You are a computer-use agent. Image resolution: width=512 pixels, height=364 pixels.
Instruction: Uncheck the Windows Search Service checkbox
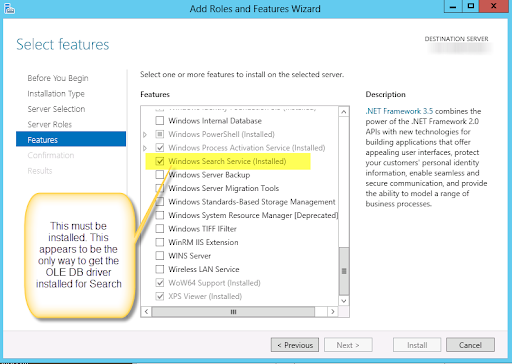tap(160, 161)
